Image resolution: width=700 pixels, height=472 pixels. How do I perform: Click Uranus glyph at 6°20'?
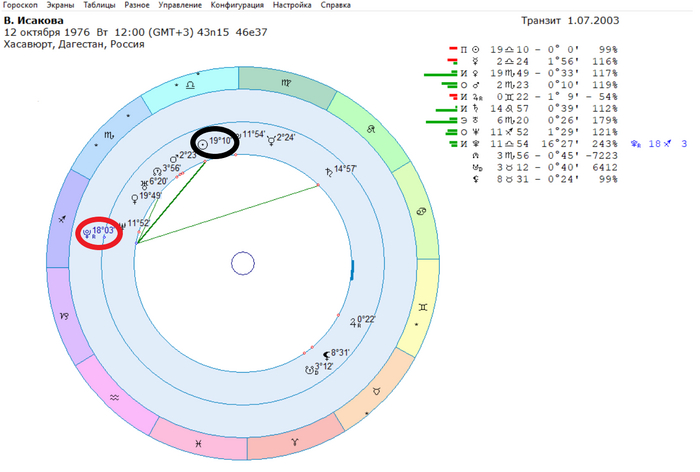click(x=144, y=184)
